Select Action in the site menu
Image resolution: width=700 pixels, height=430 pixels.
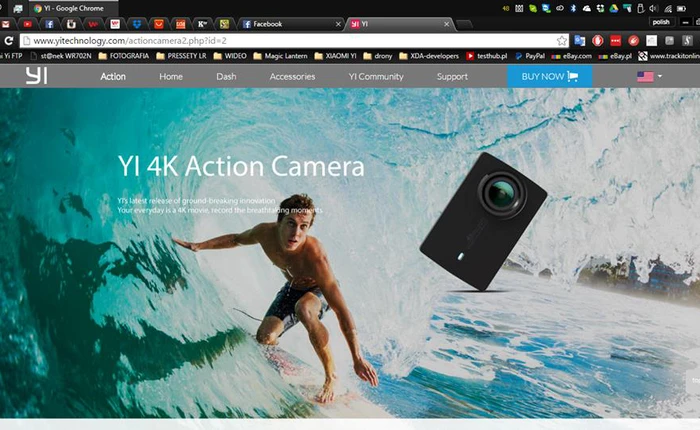tap(113, 76)
